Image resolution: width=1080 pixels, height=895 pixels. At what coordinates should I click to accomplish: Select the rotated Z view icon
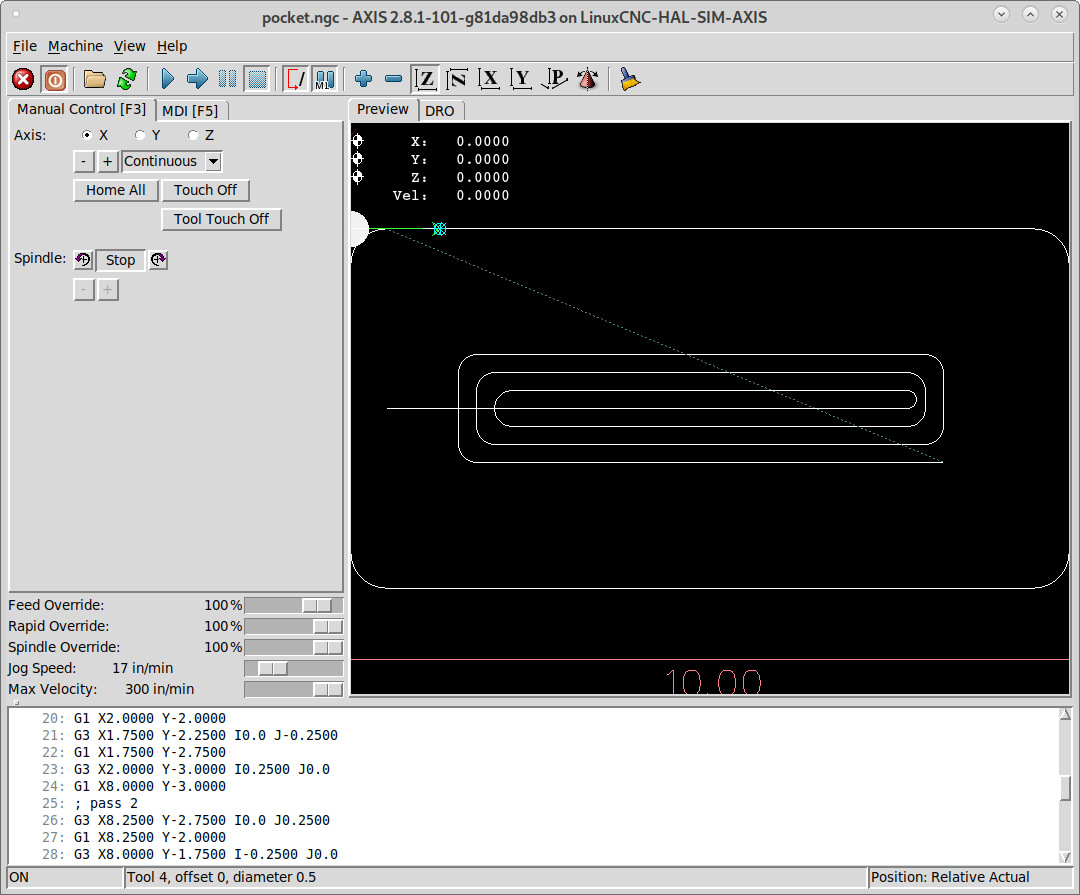point(457,79)
